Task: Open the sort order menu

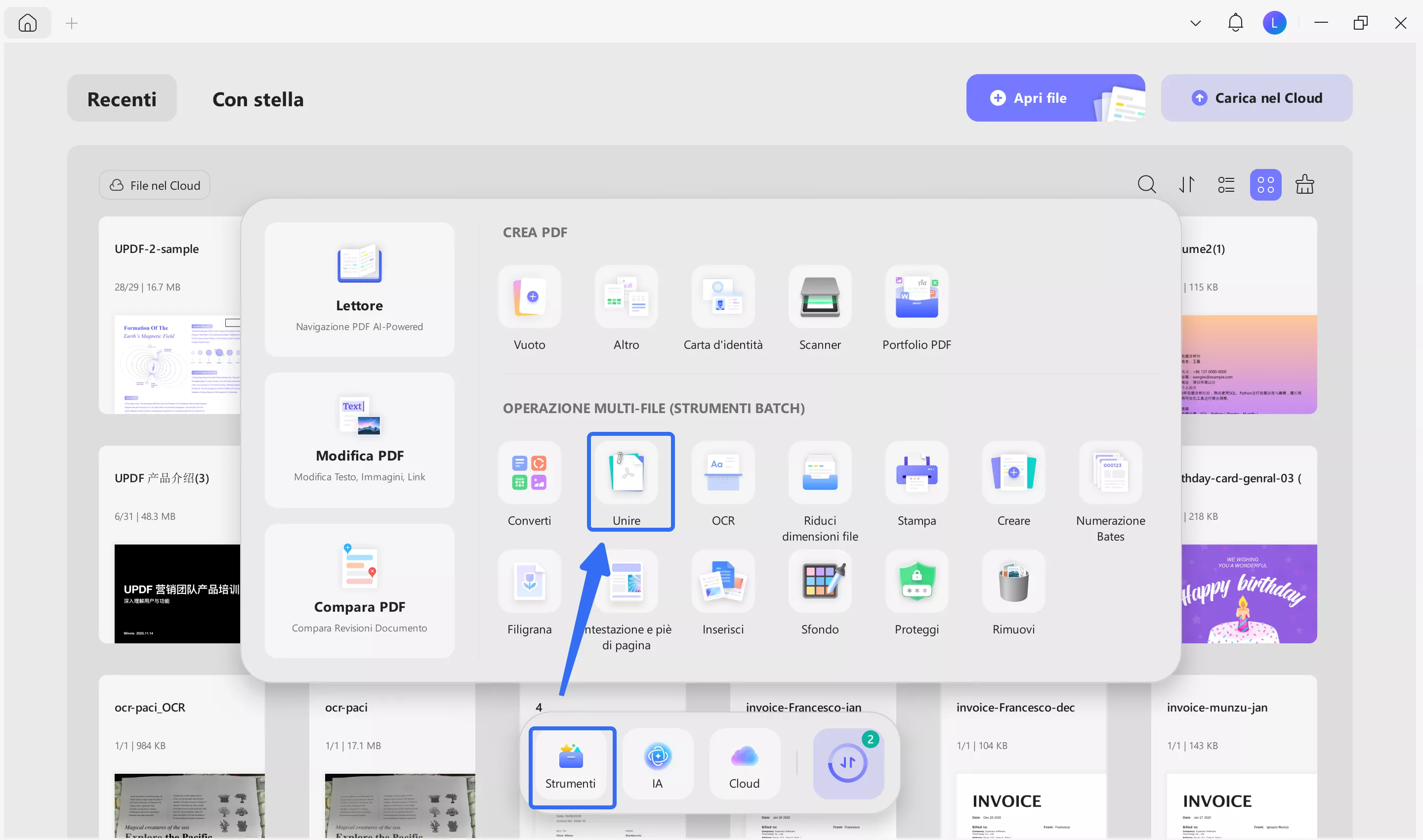Action: (1186, 184)
